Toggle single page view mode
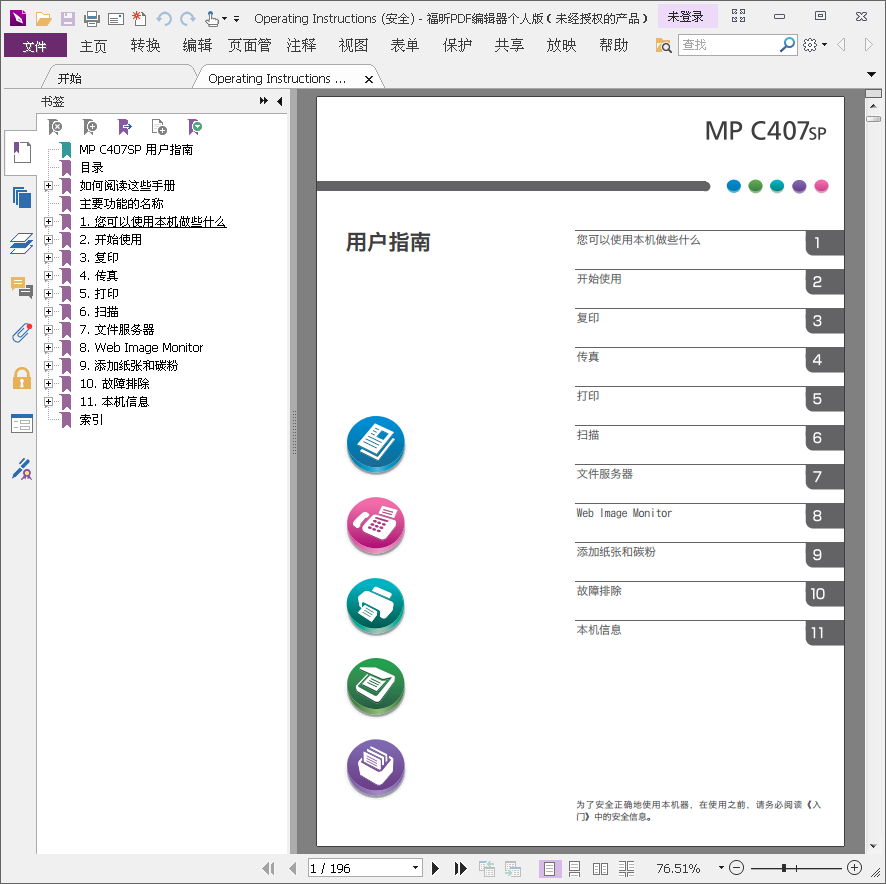Viewport: 886px width, 884px height. (x=549, y=868)
